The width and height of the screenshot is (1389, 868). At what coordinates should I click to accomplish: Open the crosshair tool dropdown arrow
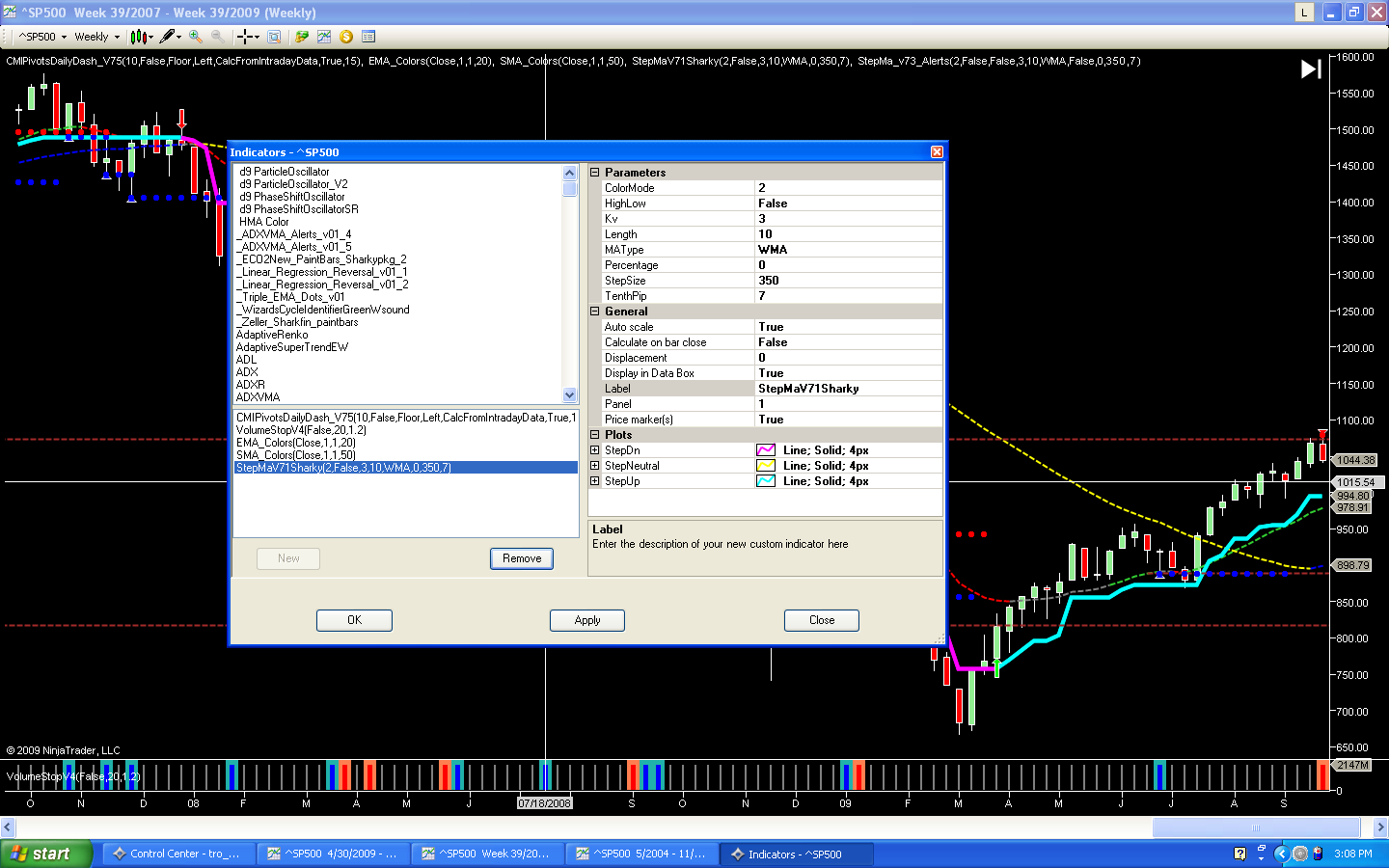258,37
